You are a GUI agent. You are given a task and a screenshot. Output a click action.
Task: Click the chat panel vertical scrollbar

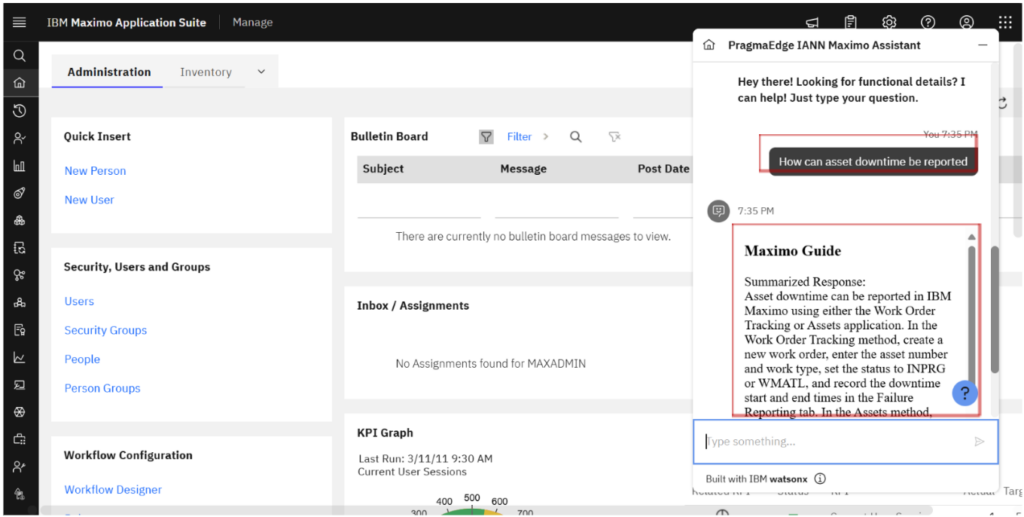coord(995,309)
